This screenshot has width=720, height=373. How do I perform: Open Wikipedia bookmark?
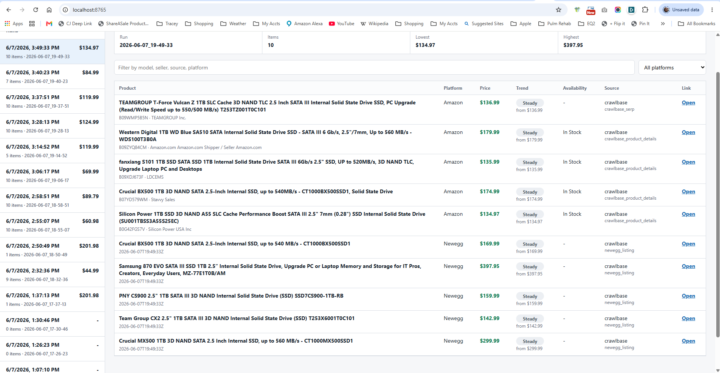coord(375,23)
